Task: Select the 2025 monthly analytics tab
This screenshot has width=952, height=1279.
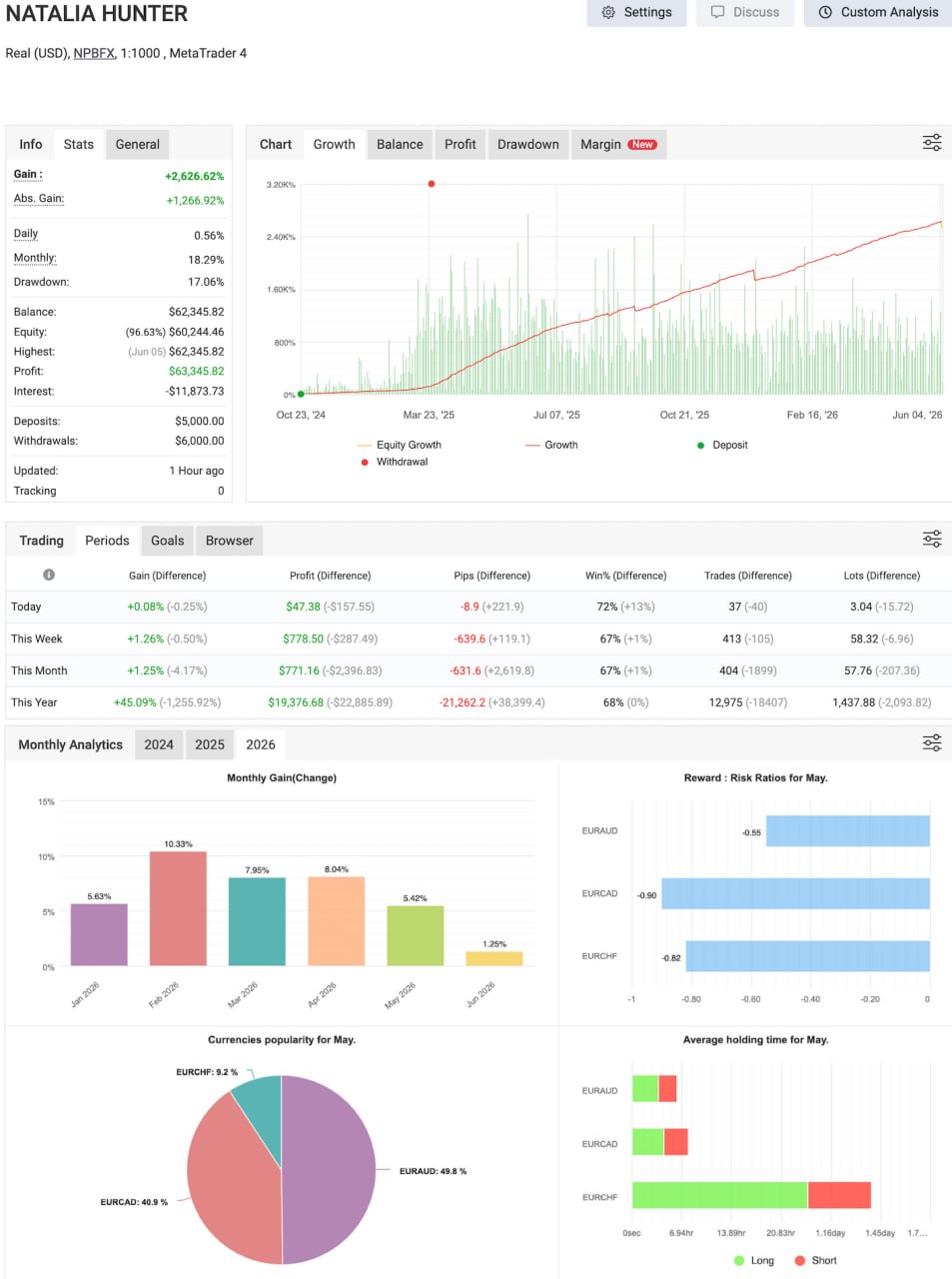Action: click(x=210, y=744)
